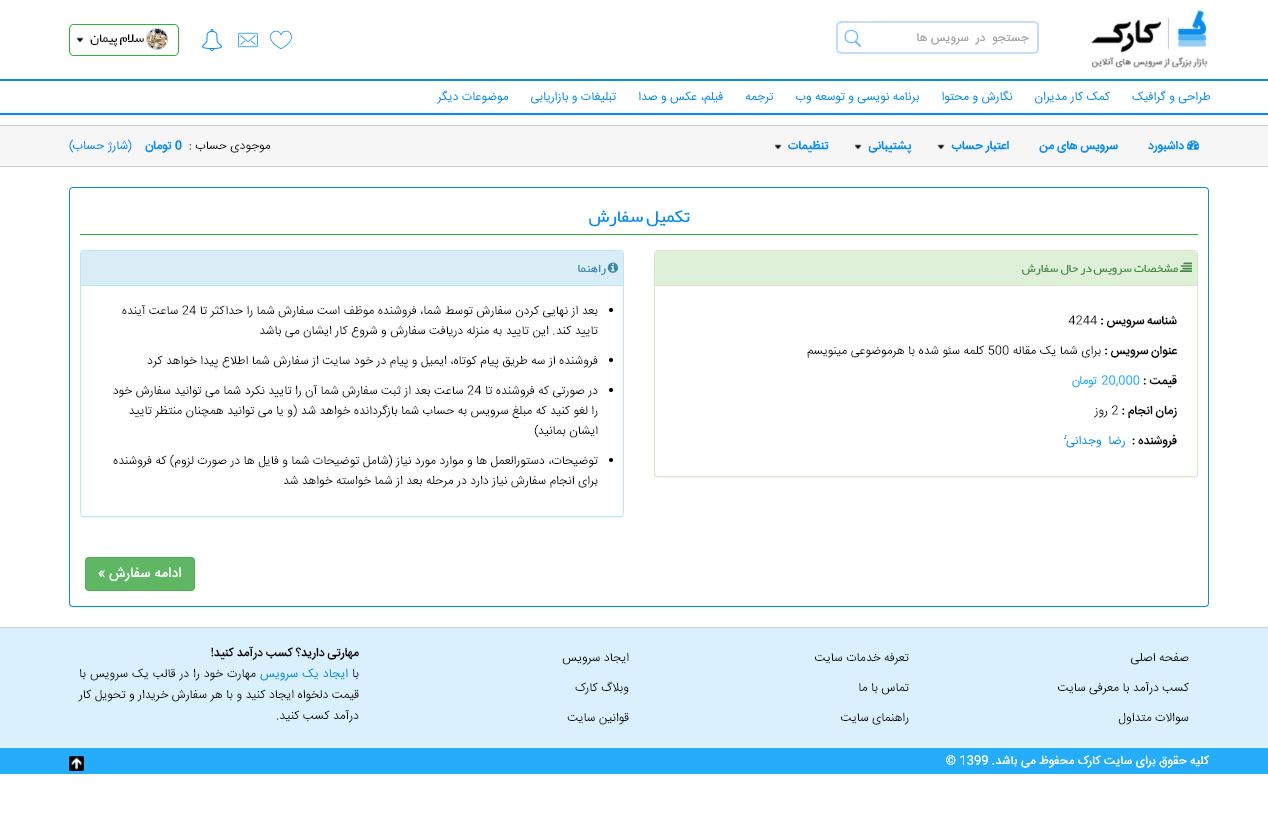This screenshot has width=1268, height=816.
Task: Click the ایجاد یک سرویس inline link
Action: [306, 674]
